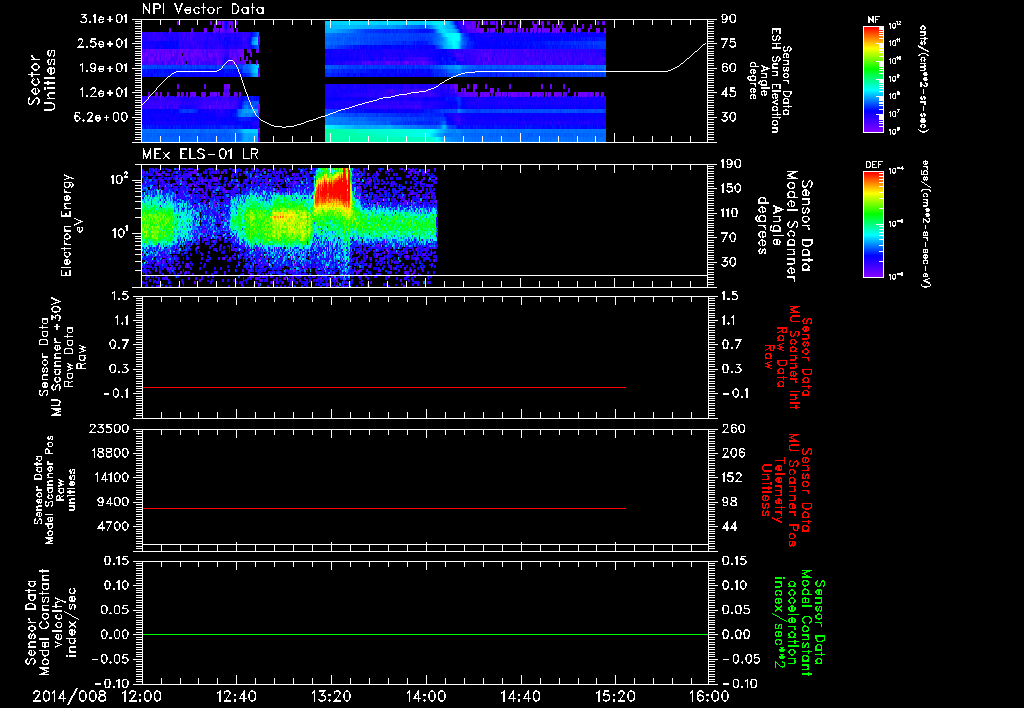1024x708 pixels.
Task: Click the '2014/008' date label
Action: (x=69, y=696)
